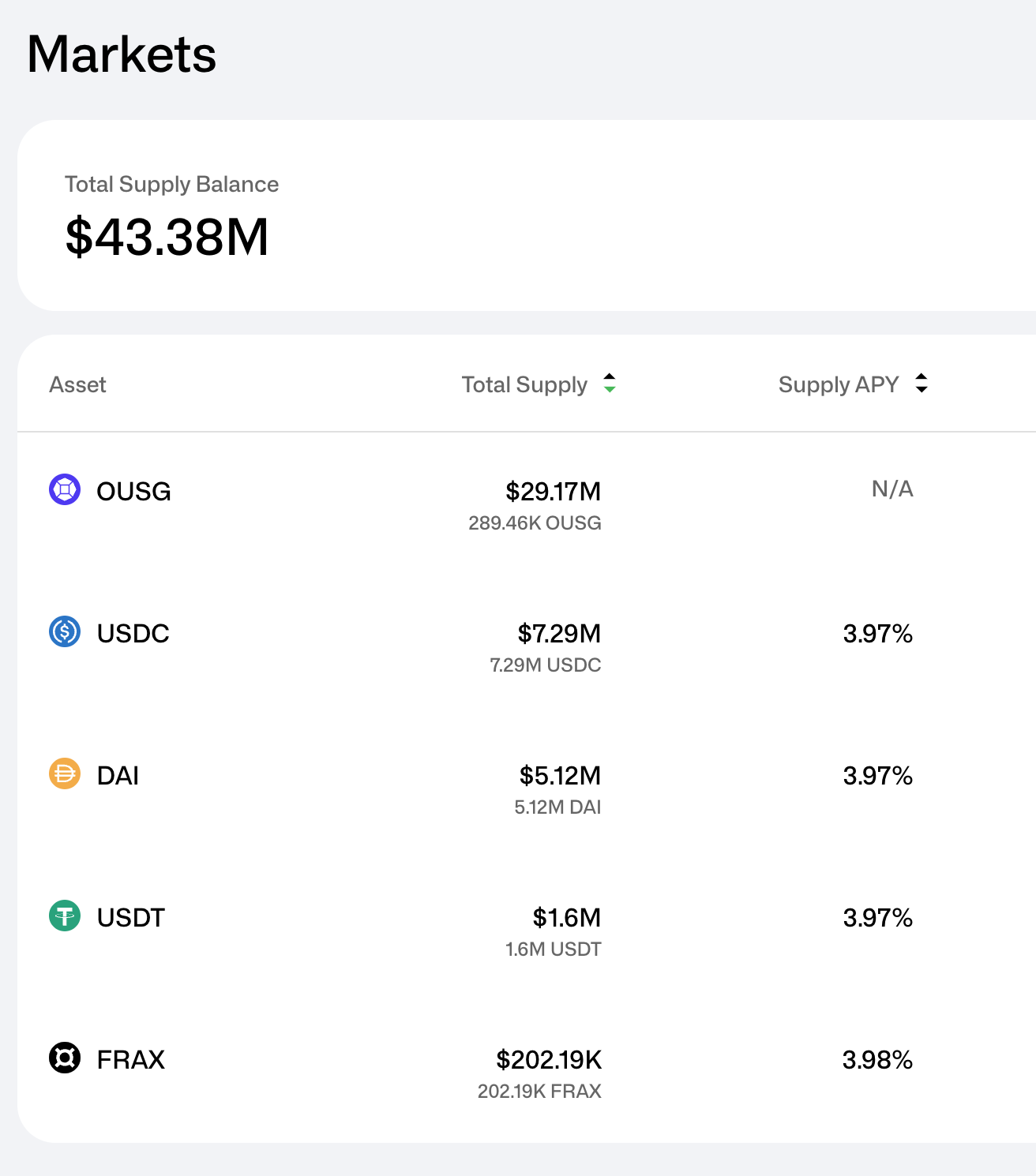Click the N/A APY for OUSG
The height and width of the screenshot is (1176, 1036).
[892, 489]
